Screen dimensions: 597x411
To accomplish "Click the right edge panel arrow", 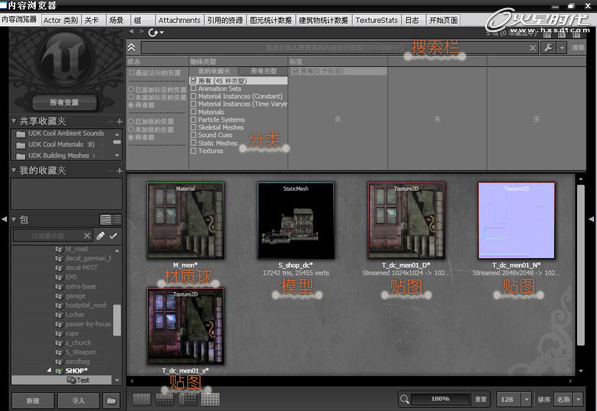I will 591,219.
